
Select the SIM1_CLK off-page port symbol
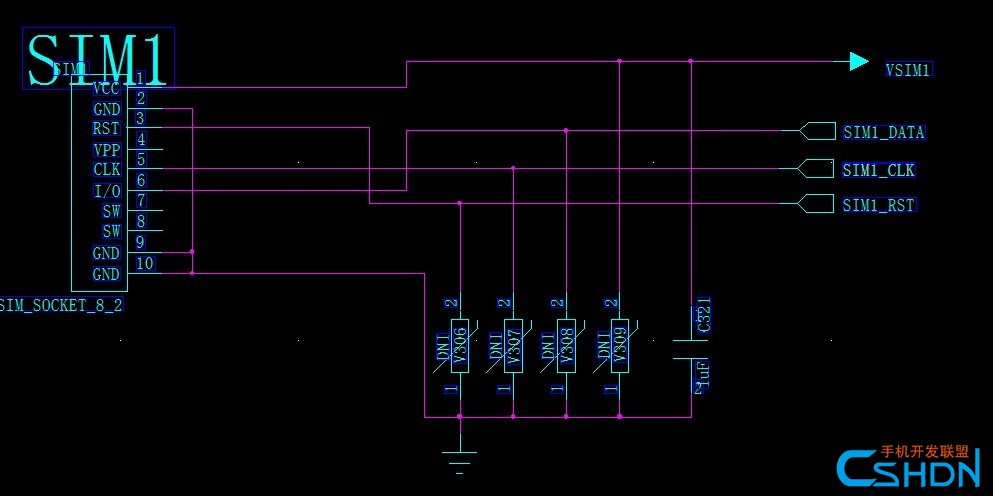coord(815,169)
